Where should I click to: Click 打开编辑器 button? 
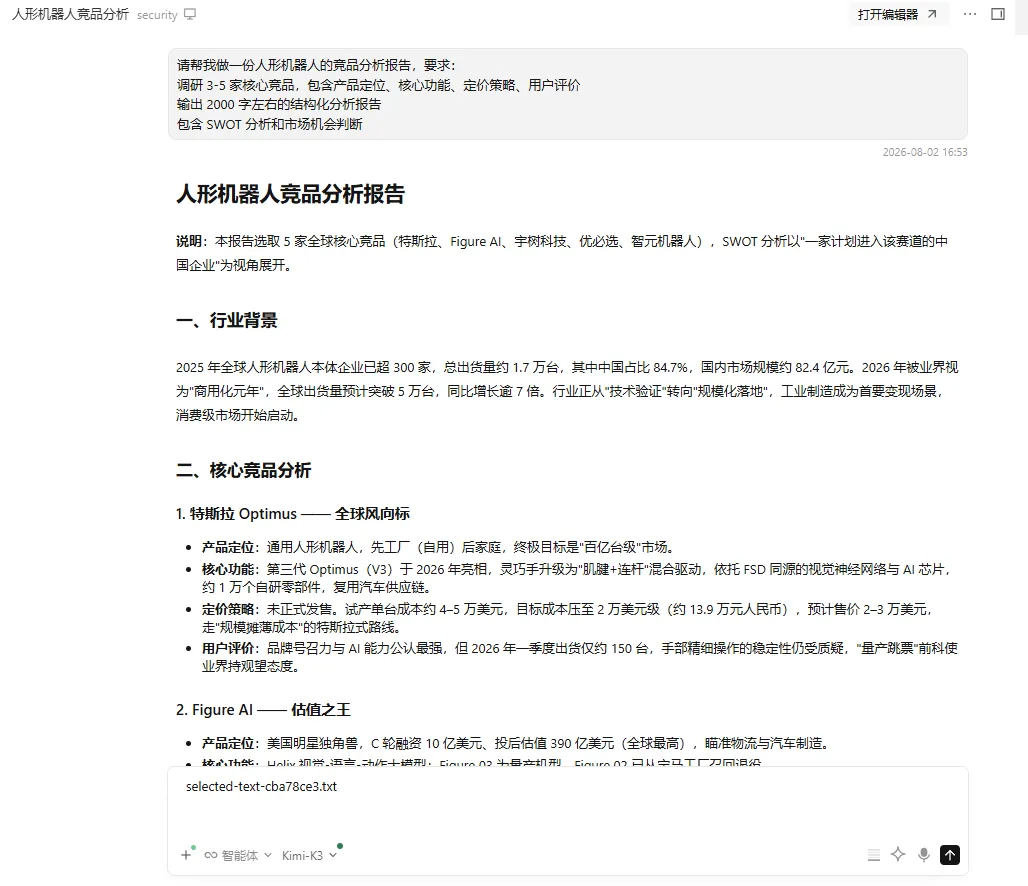point(898,14)
